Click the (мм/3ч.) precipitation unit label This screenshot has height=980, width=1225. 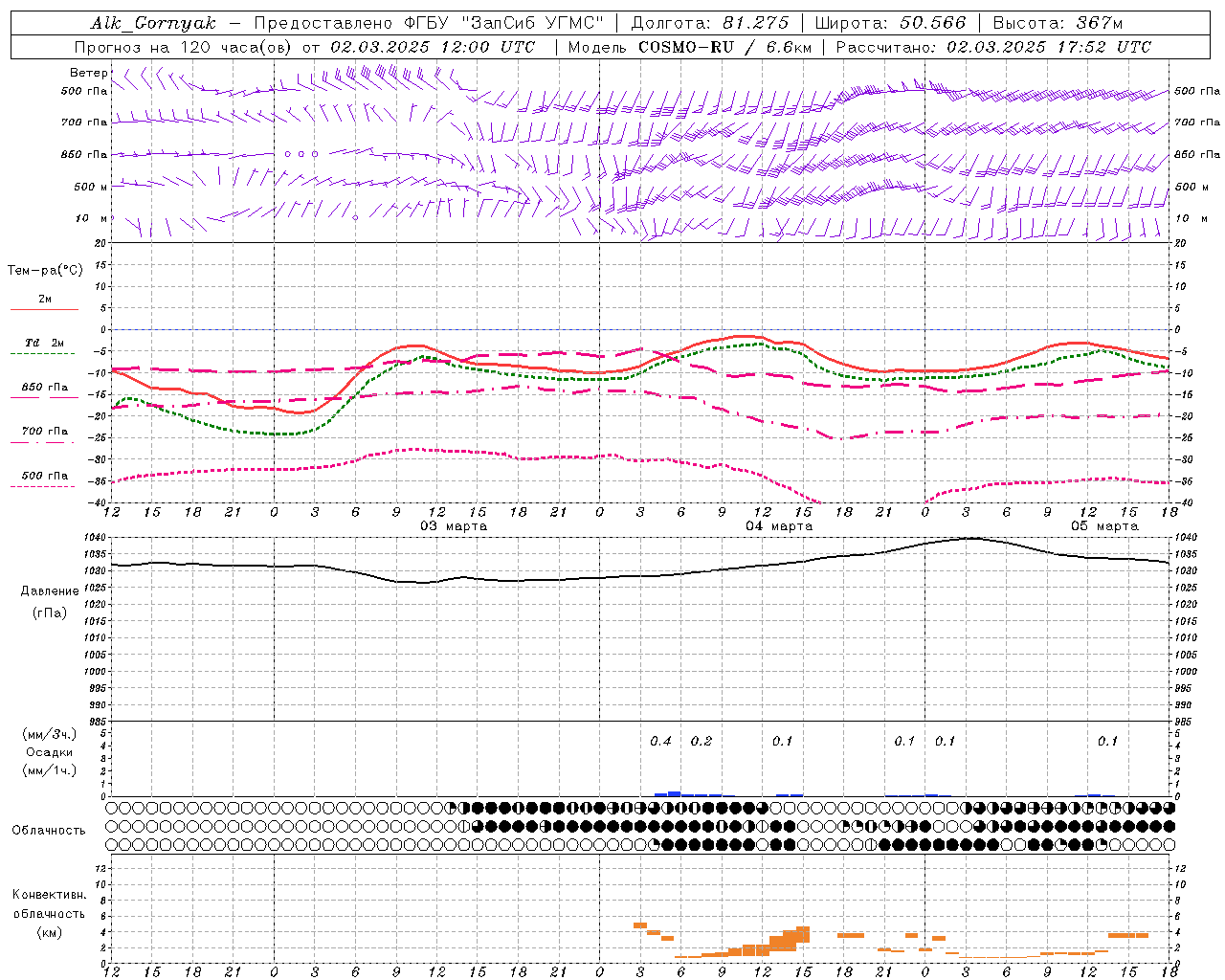click(50, 734)
